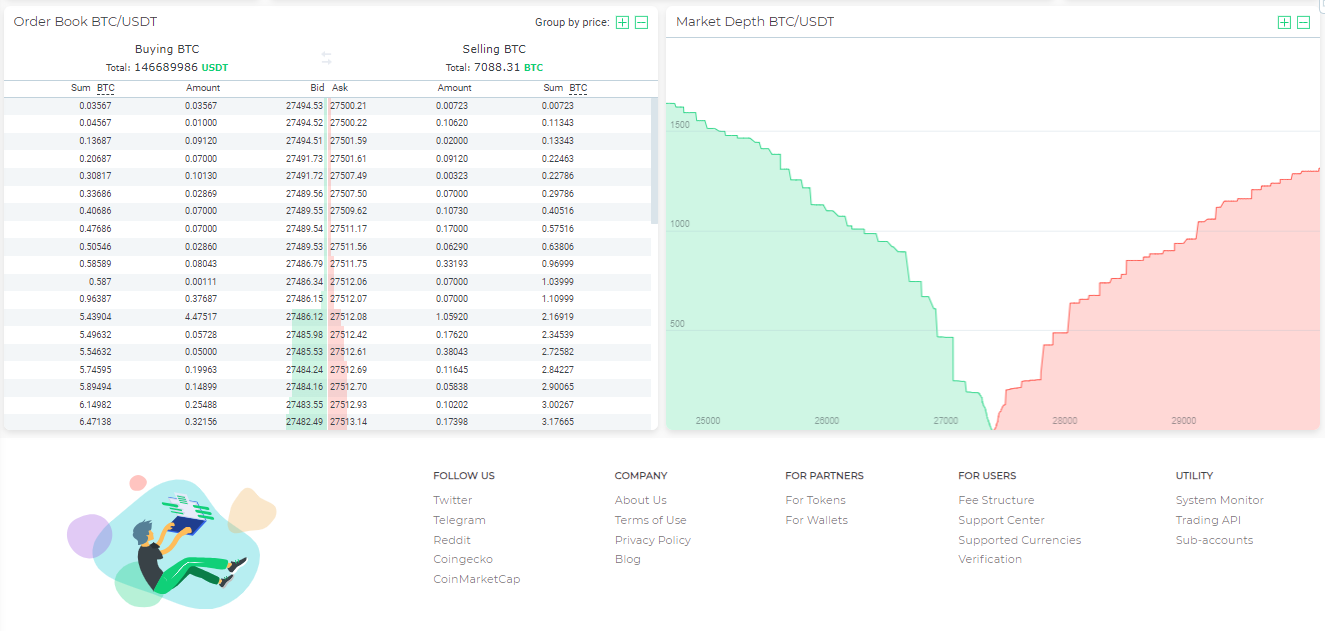Visit CoinMarketCap footer link
Screen dimensions: 1325x631
[476, 579]
